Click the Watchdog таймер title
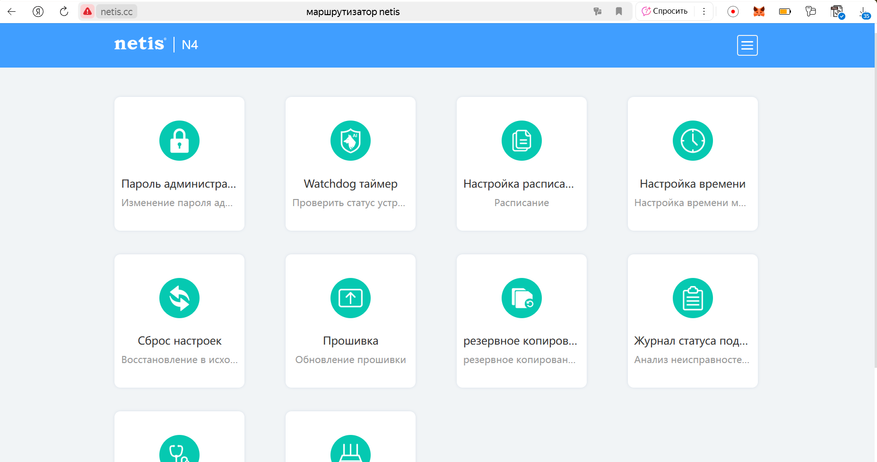The height and width of the screenshot is (462, 877). 351,184
